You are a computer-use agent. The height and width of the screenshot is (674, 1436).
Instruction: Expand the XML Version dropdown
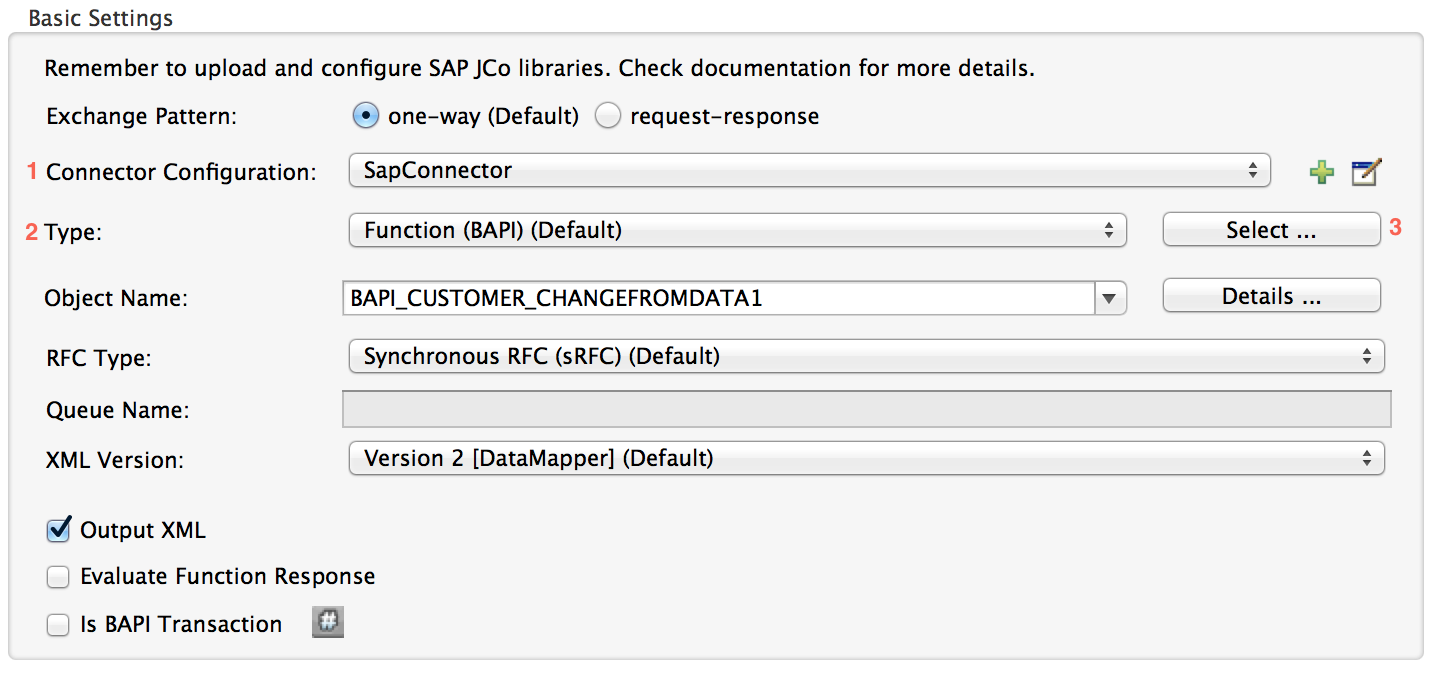click(x=866, y=459)
